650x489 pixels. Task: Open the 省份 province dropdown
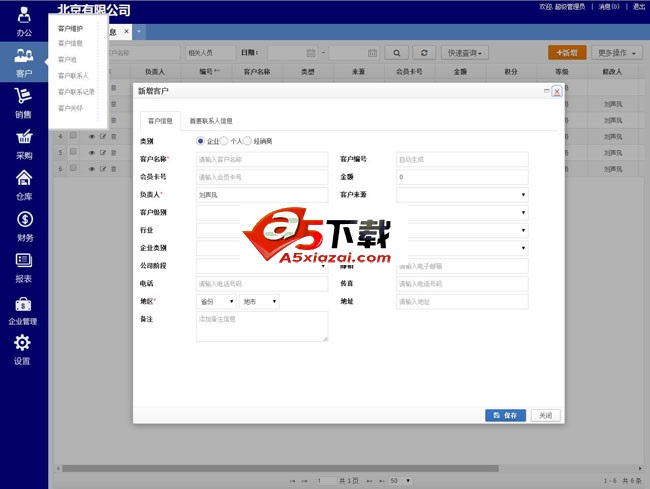[216, 301]
